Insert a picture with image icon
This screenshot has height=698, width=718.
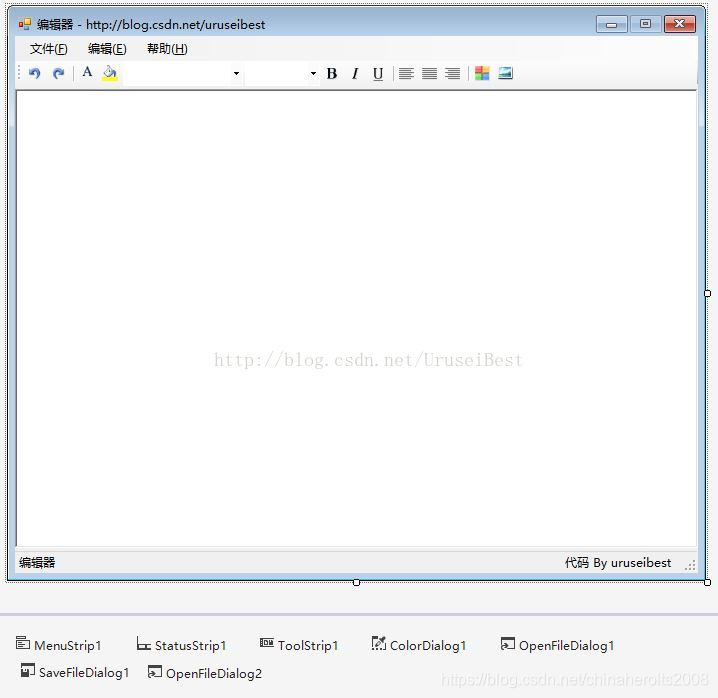[x=505, y=73]
